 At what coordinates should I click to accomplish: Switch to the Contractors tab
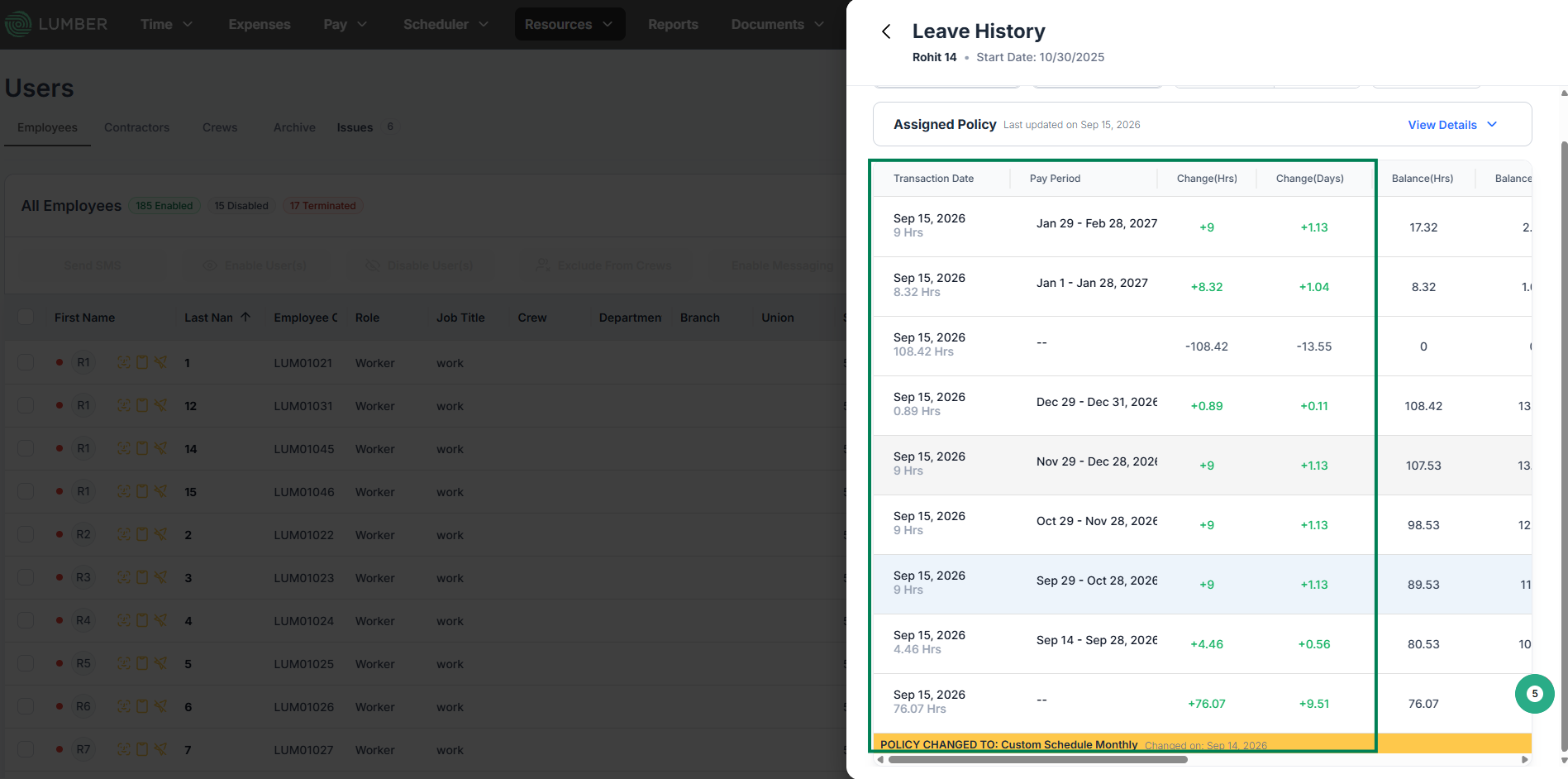pos(136,127)
